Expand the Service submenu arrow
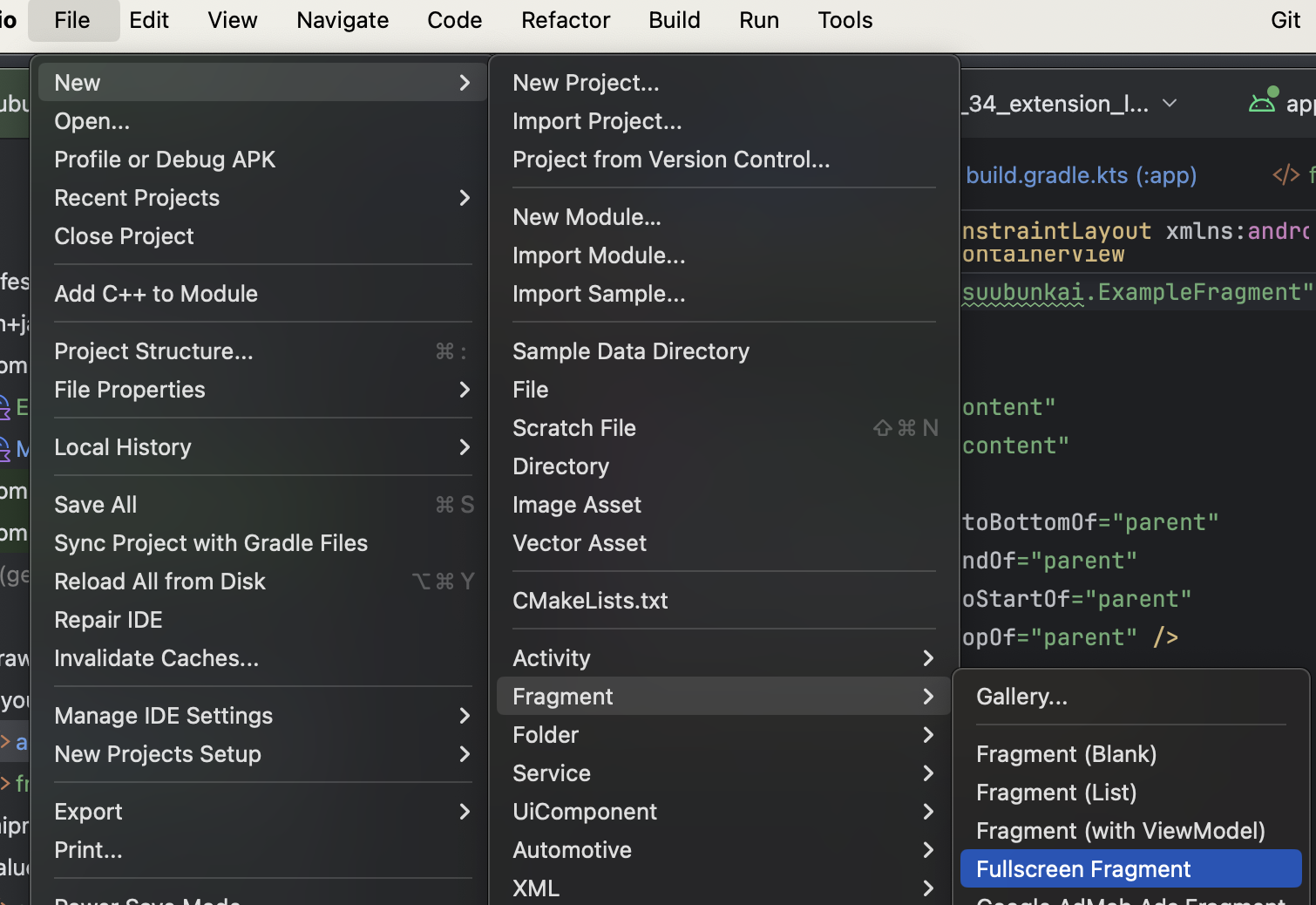Image resolution: width=1316 pixels, height=905 pixels. (928, 773)
